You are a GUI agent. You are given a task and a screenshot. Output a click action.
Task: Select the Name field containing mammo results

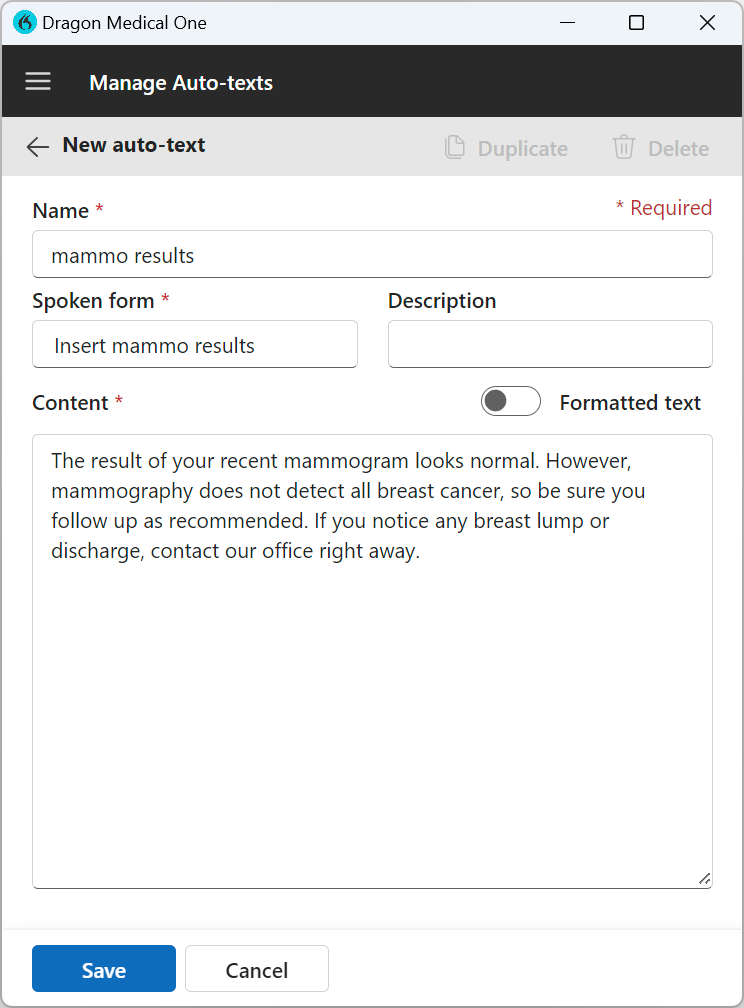click(x=372, y=255)
